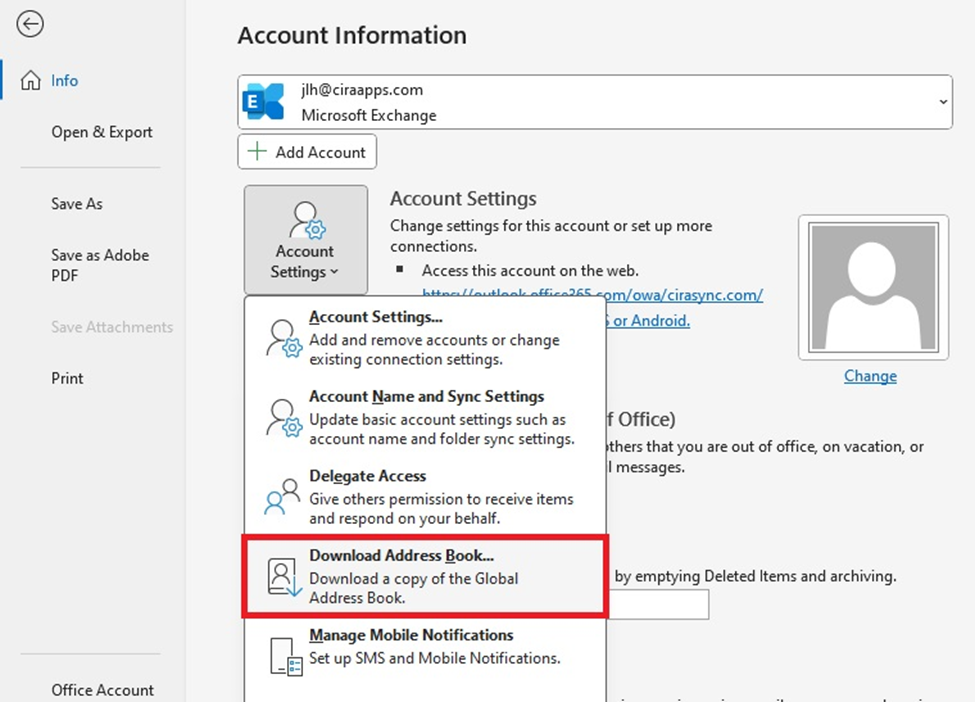Choose Print in the sidebar
Image resolution: width=975 pixels, height=702 pixels.
click(67, 378)
